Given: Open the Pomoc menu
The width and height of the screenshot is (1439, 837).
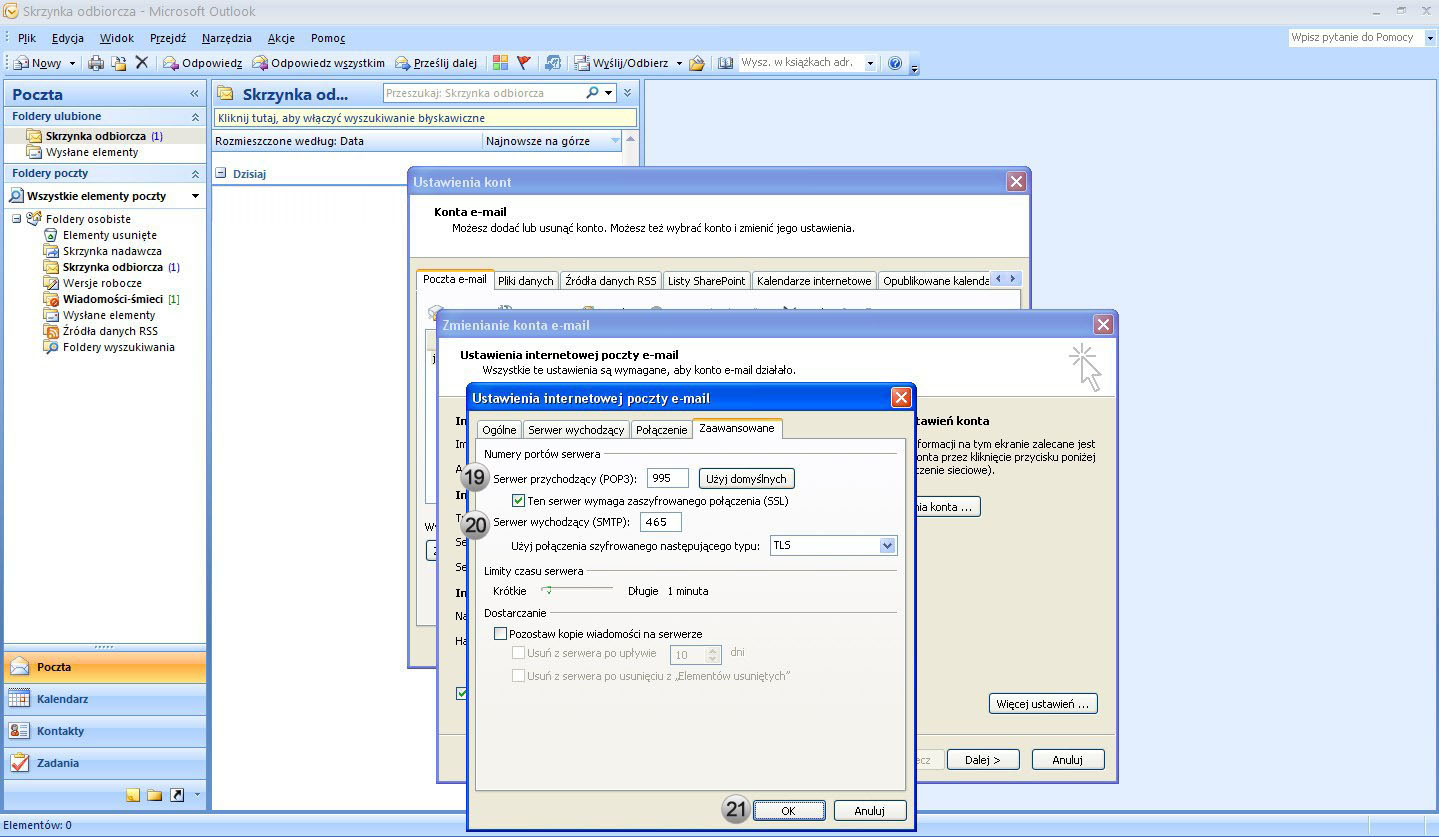Looking at the screenshot, I should tap(328, 38).
